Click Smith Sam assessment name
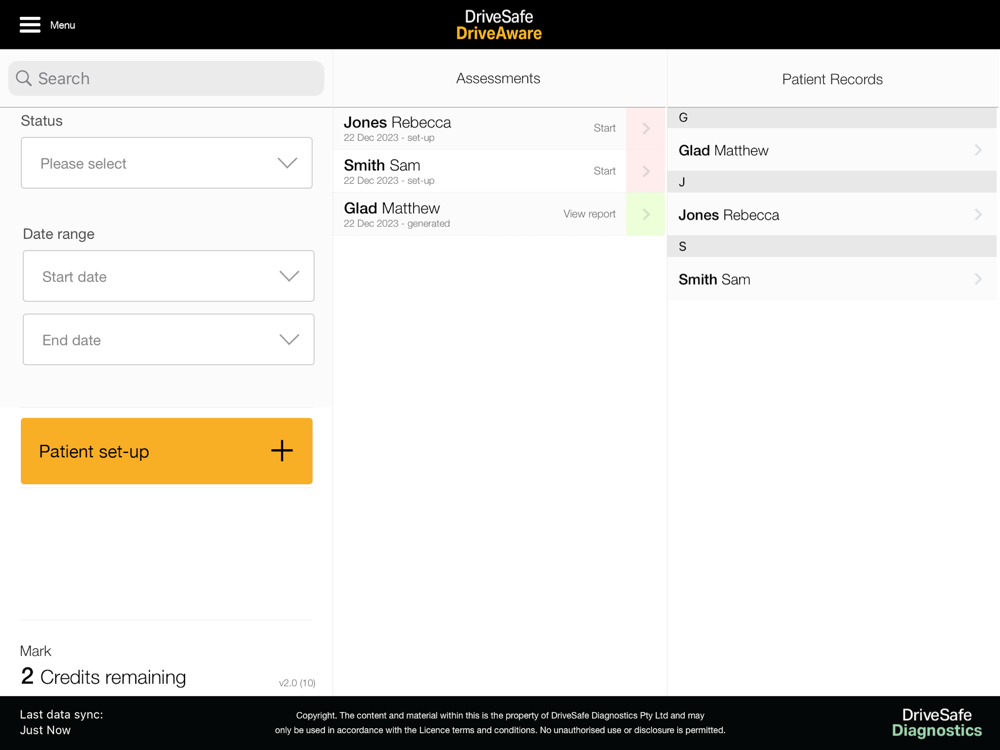This screenshot has width=1000, height=750. pyautogui.click(x=382, y=165)
